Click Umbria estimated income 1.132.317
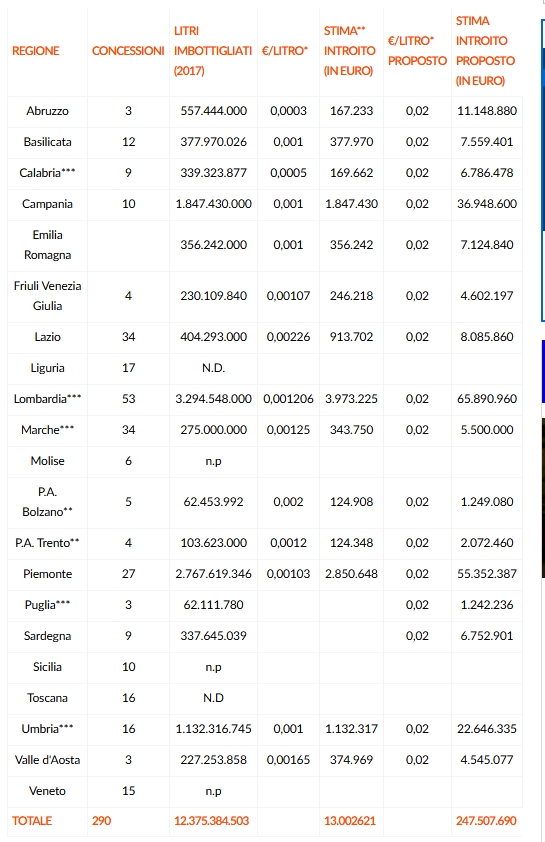Viewport: 545px width, 842px height. [351, 729]
